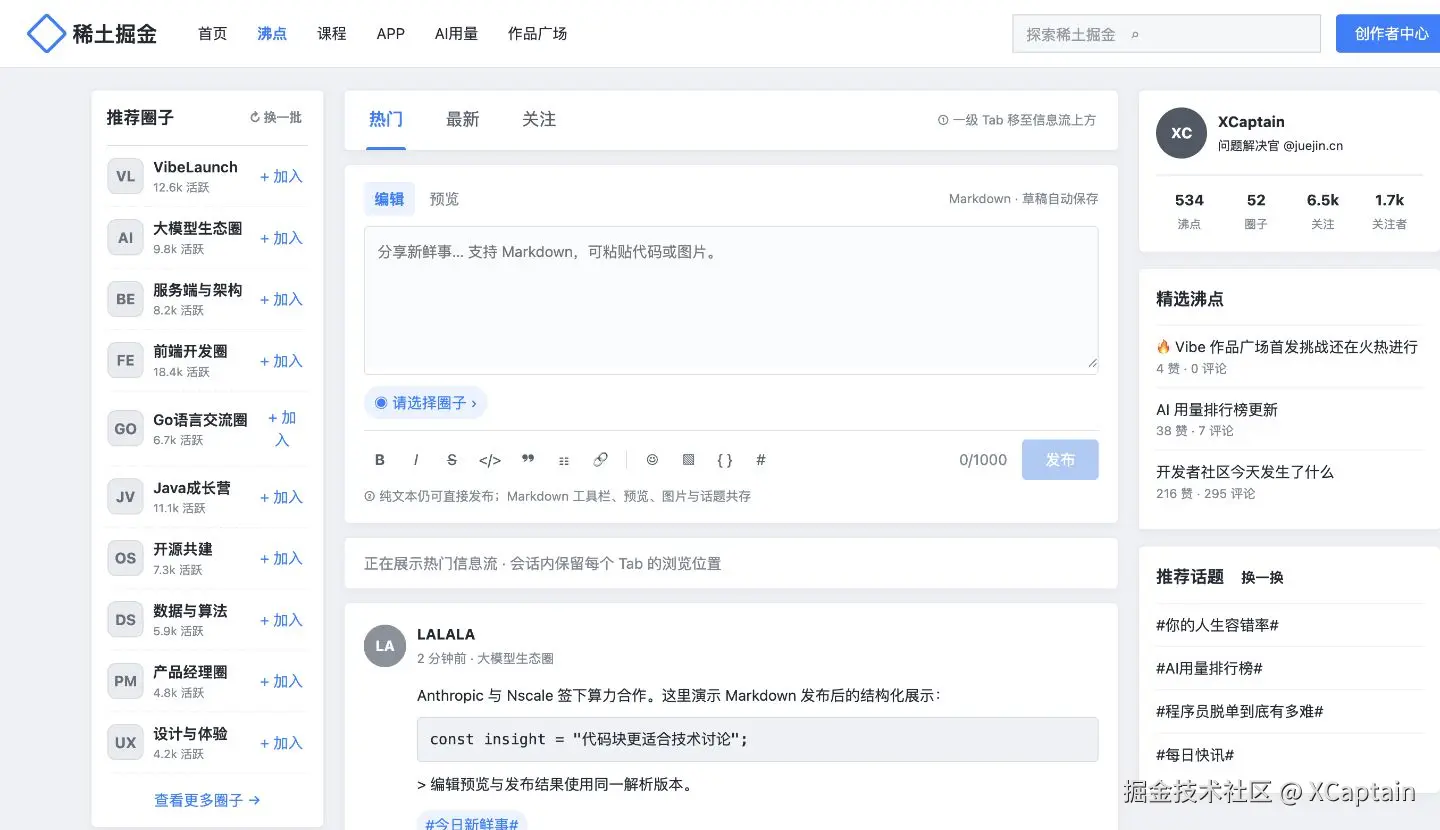Click the OS circle icon for 开源共建
1440x830 pixels.
125,558
